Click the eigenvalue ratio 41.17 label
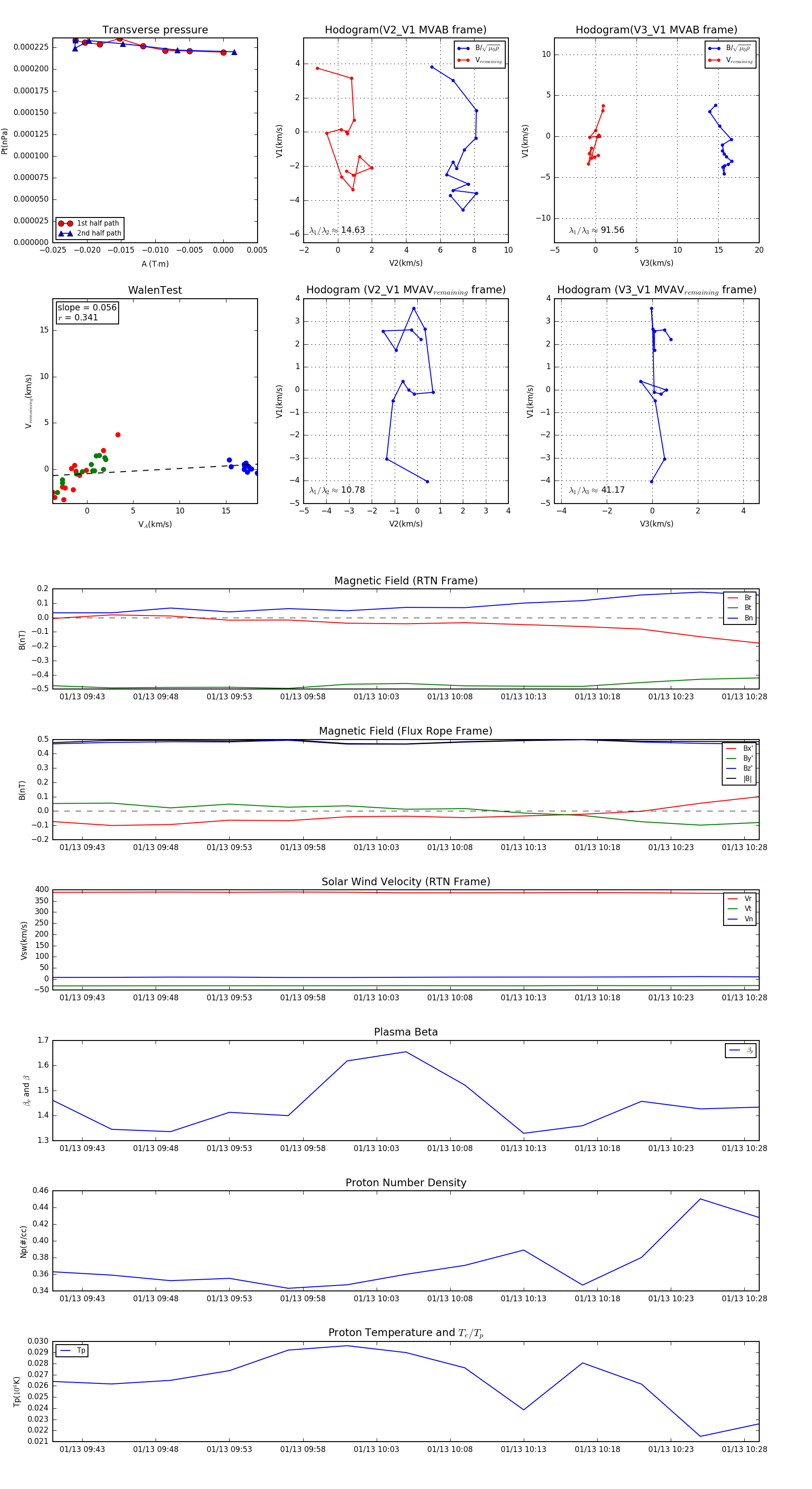This screenshot has width=812, height=1489. pyautogui.click(x=596, y=490)
